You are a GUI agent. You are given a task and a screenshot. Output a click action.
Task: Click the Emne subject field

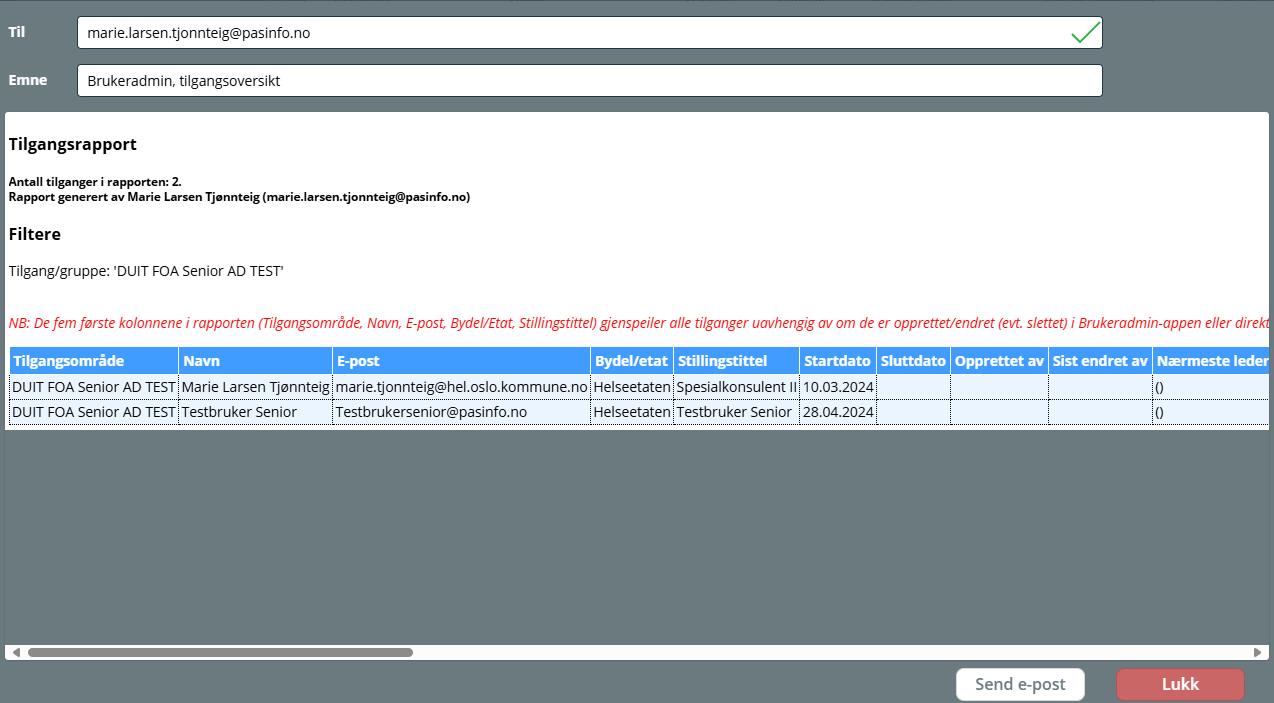[589, 81]
